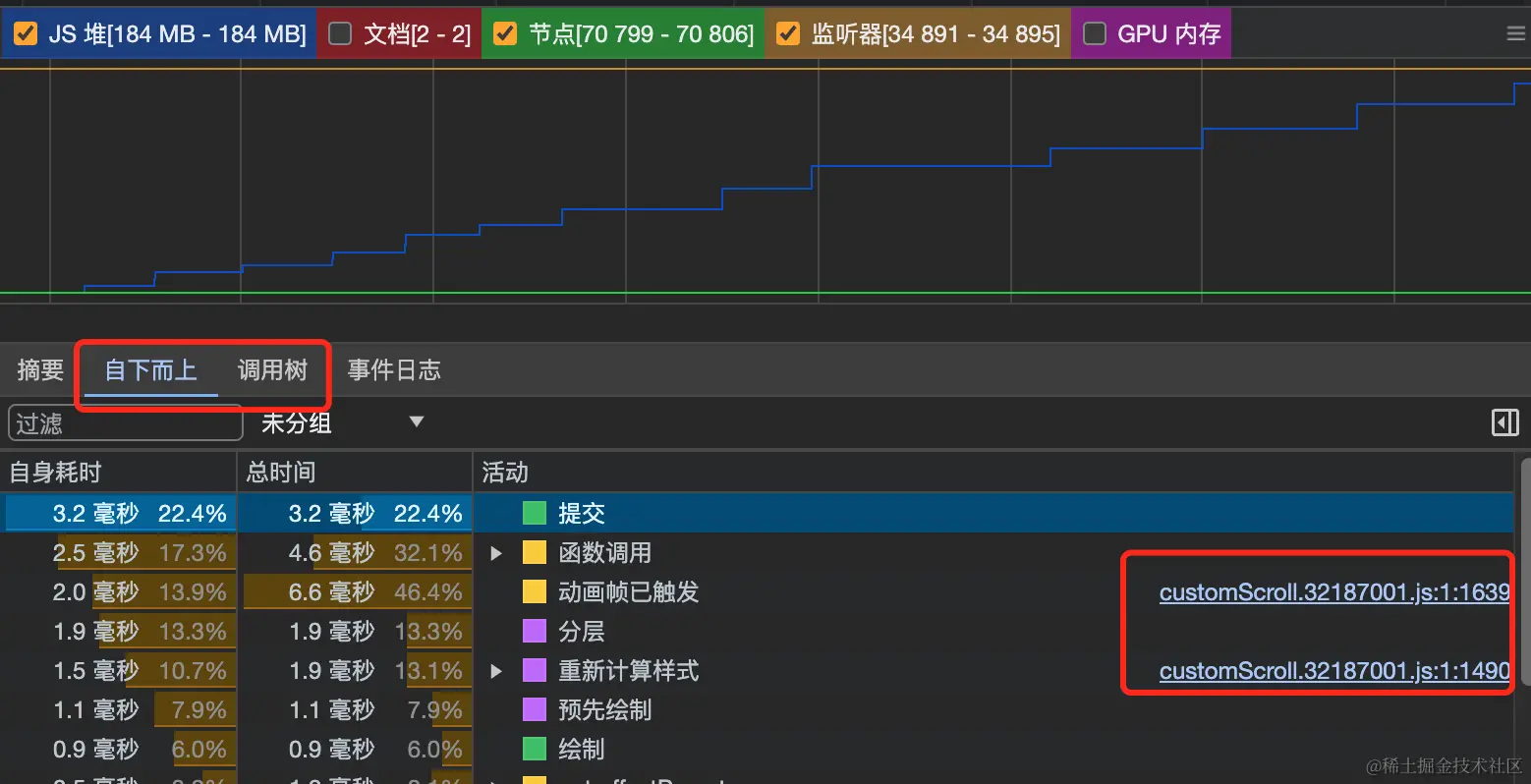Uncheck the 节点 counter checkbox

[505, 34]
